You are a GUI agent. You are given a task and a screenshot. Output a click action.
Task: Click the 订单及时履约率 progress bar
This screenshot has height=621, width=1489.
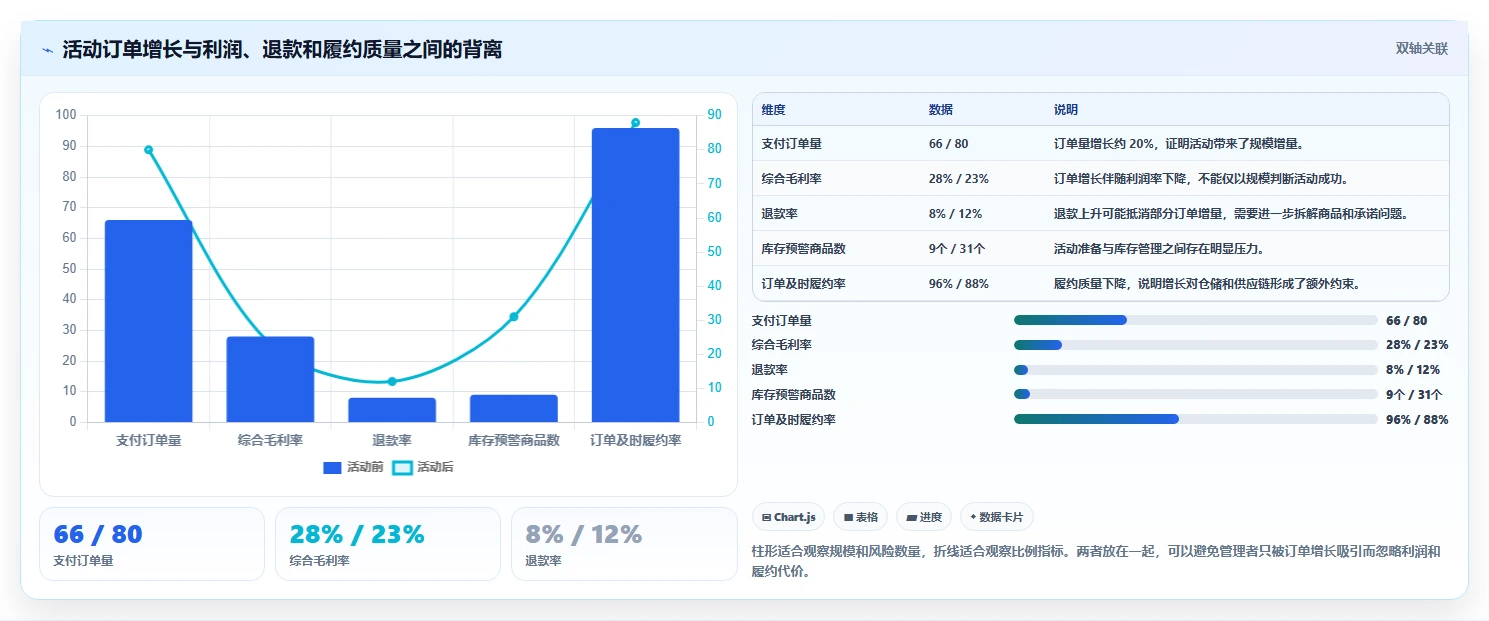(1196, 419)
